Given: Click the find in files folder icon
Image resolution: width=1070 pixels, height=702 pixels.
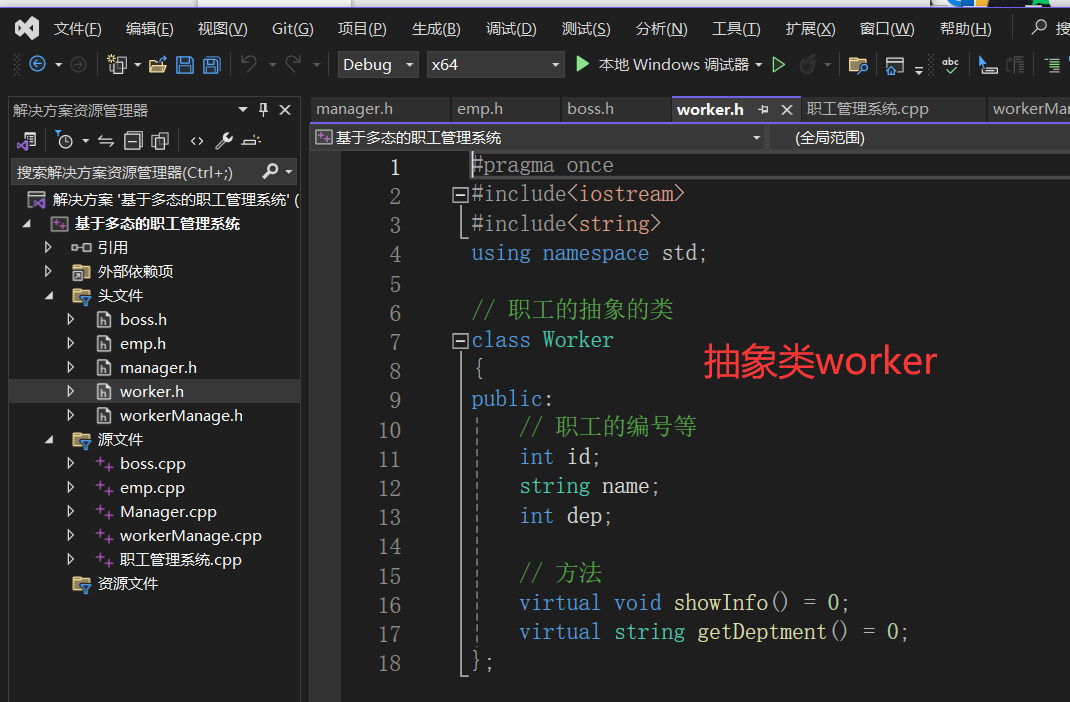Looking at the screenshot, I should click(858, 65).
